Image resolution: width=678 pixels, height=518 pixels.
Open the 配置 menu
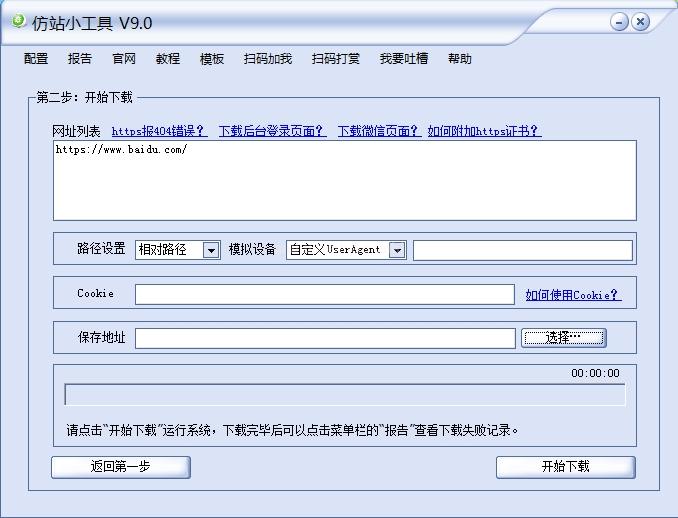pyautogui.click(x=36, y=59)
